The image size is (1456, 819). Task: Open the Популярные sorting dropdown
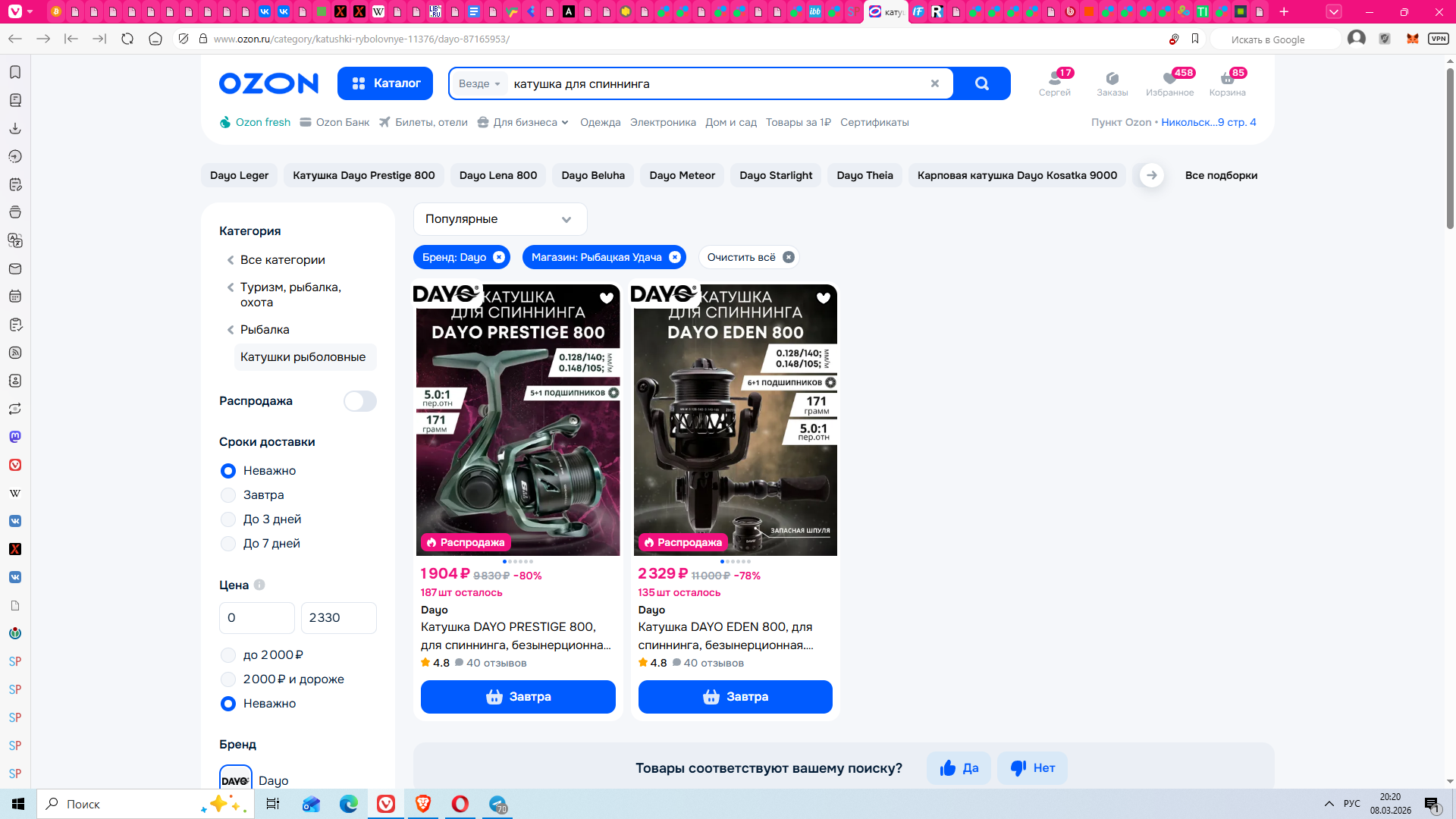(x=500, y=219)
